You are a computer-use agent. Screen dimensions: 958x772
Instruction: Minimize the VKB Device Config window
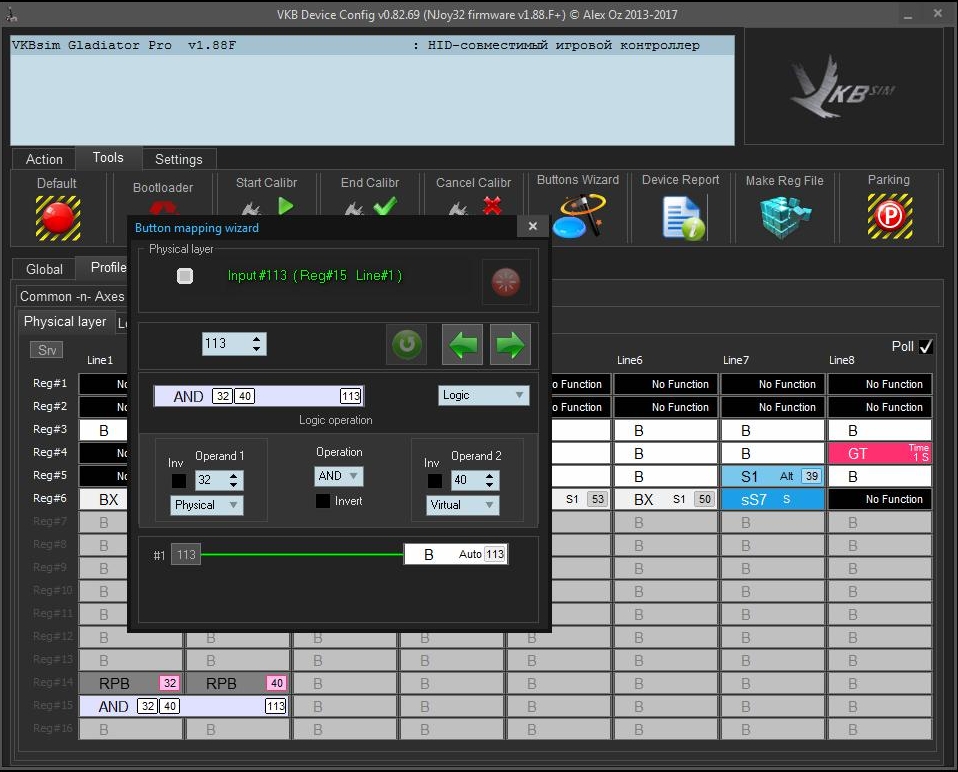[908, 15]
